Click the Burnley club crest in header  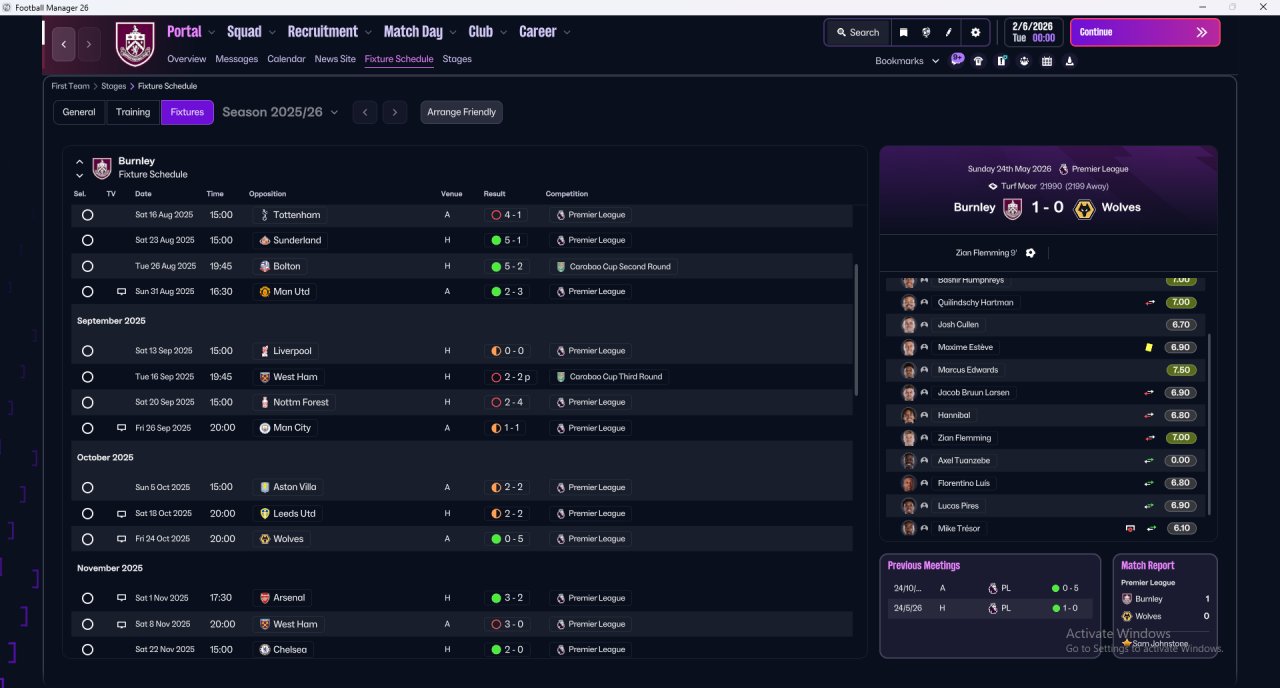pos(135,44)
